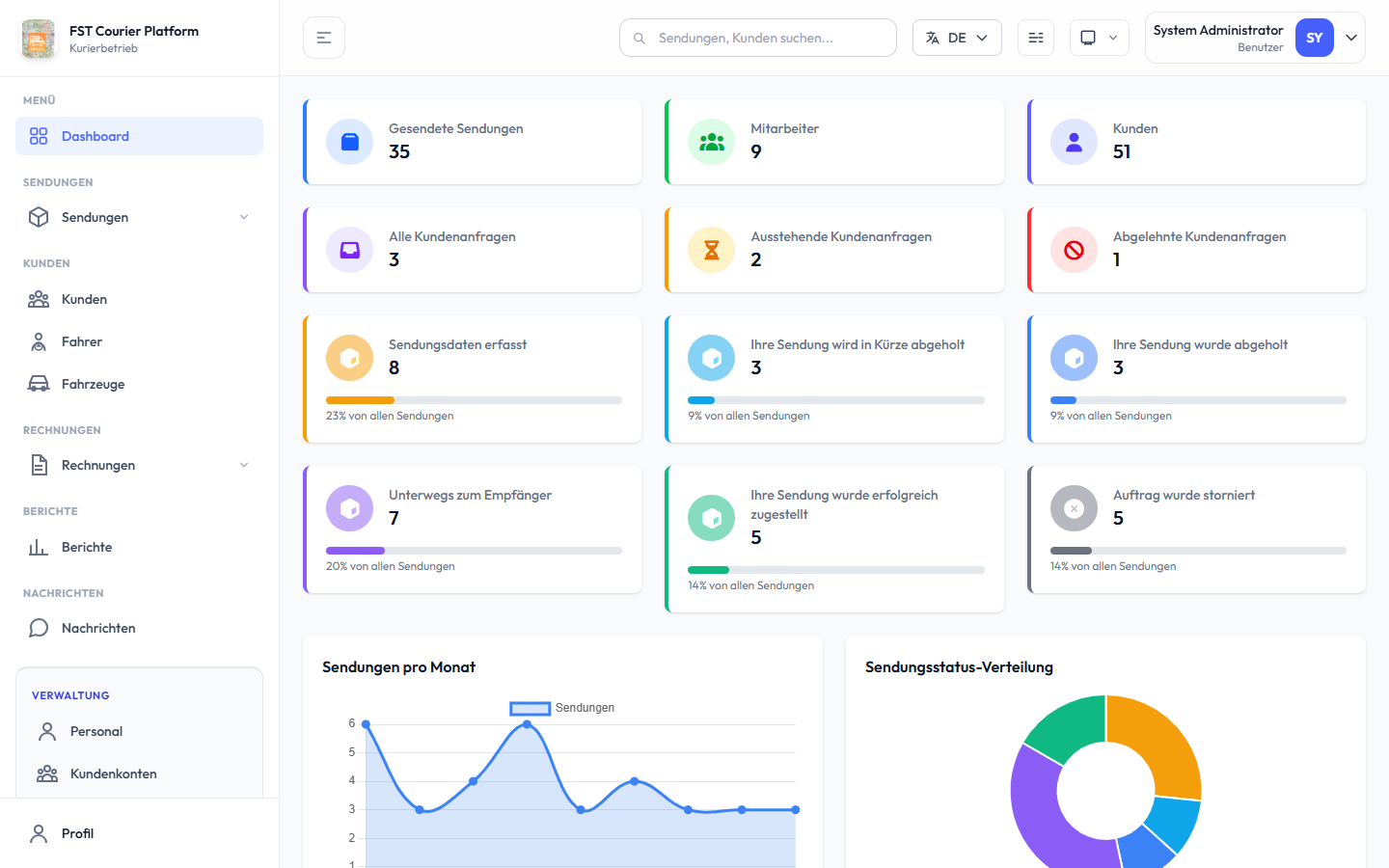
Task: Open the Abgelehnte Kundenanfragen card title
Action: tap(1199, 236)
